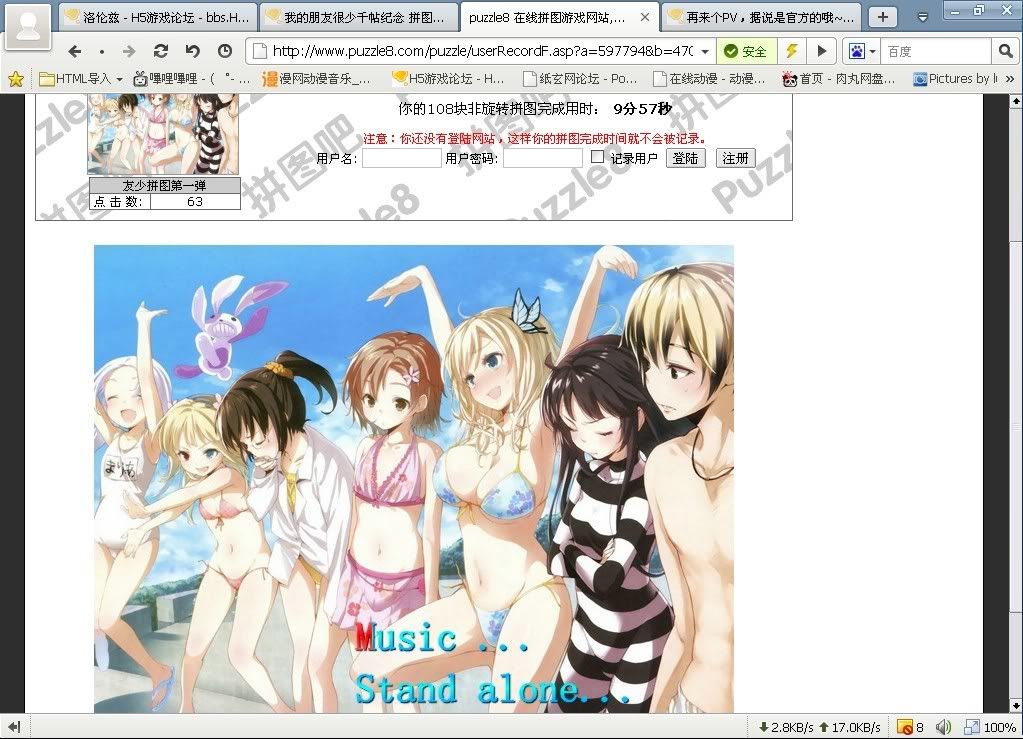Open the tab list dropdown triangle

(923, 18)
